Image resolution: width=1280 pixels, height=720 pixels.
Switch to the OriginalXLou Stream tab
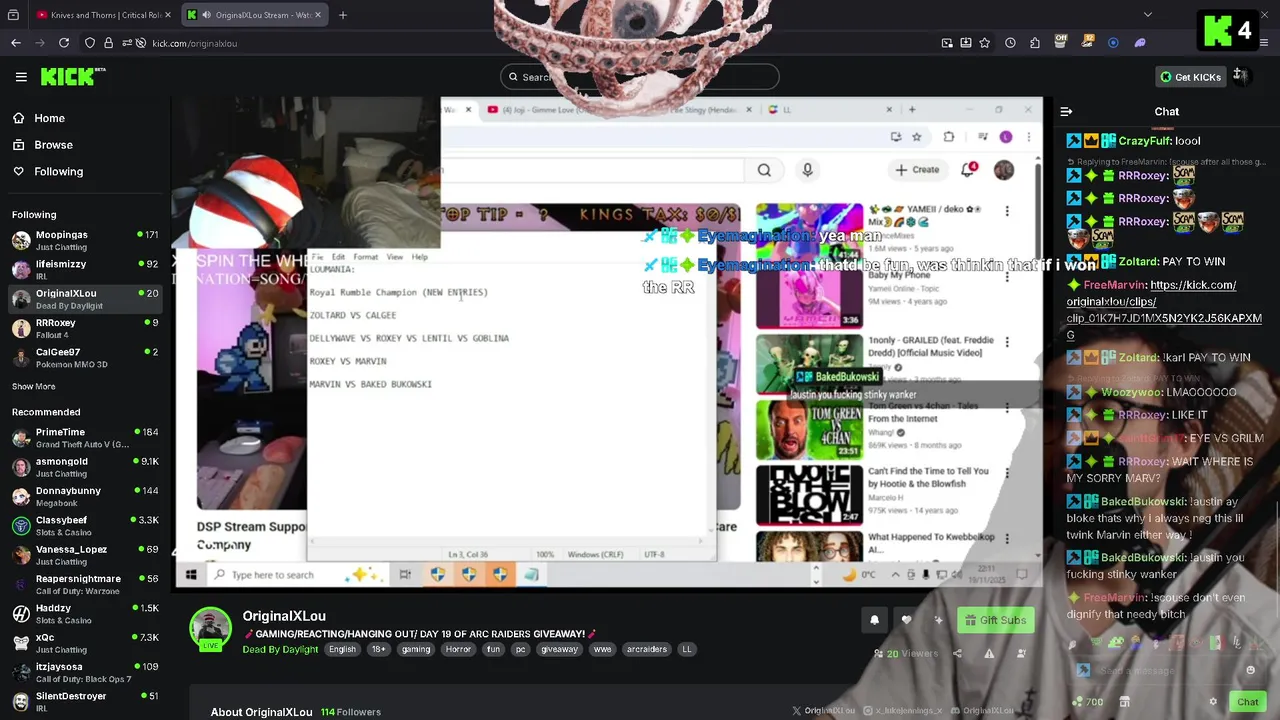pos(254,15)
